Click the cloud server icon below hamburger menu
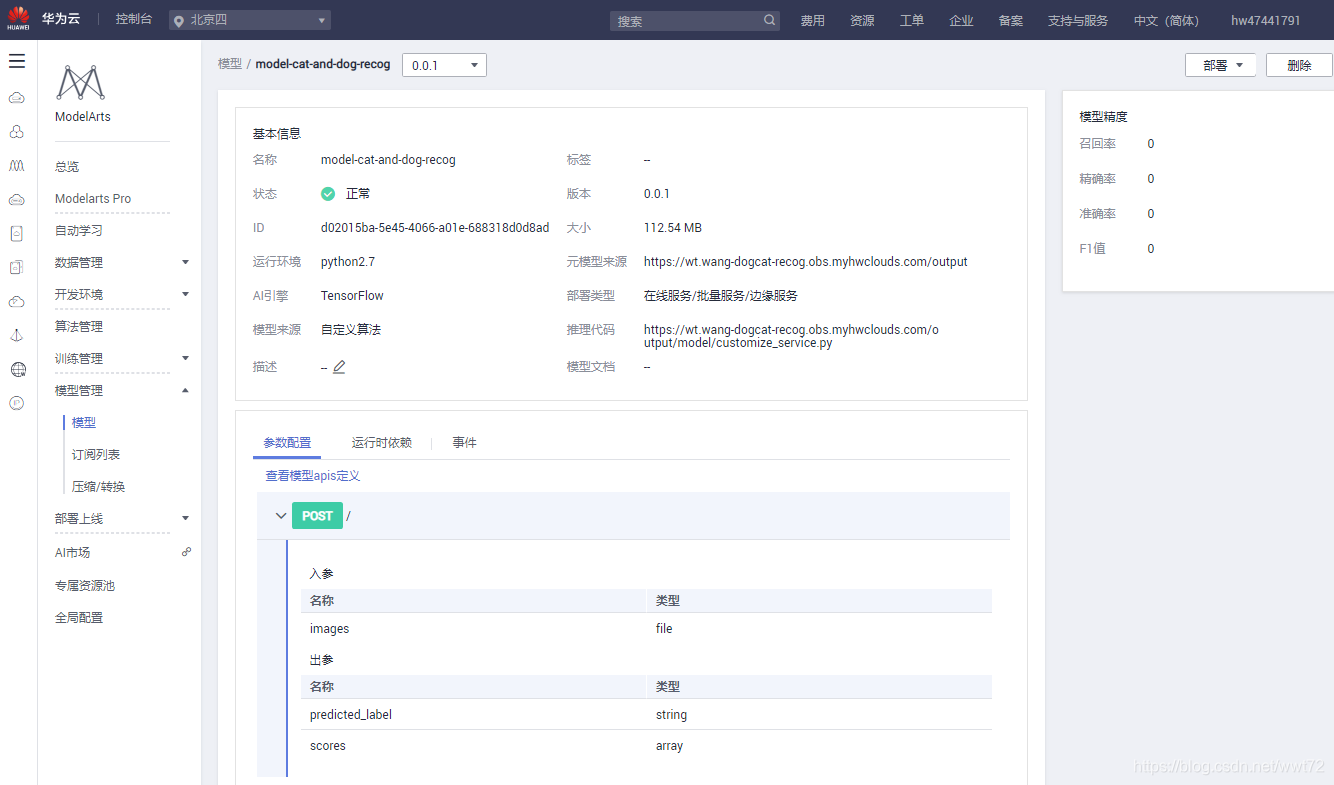The image size is (1334, 785). click(17, 98)
